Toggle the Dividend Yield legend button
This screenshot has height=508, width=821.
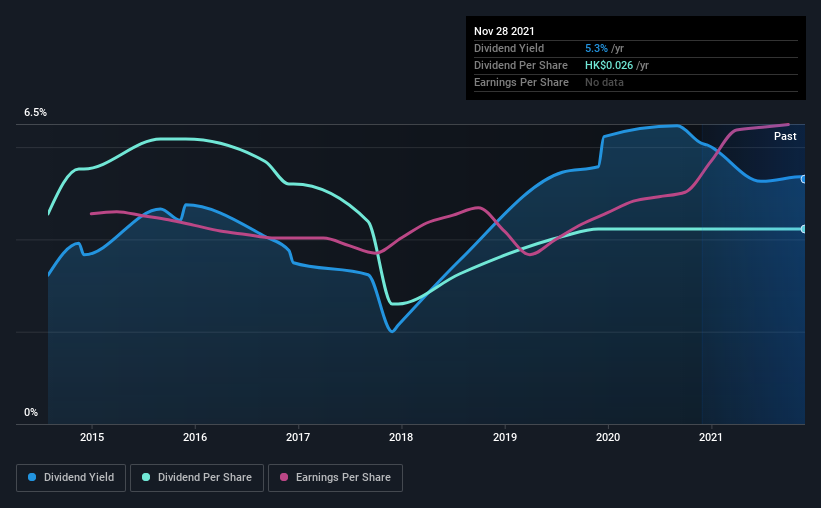(x=71, y=478)
